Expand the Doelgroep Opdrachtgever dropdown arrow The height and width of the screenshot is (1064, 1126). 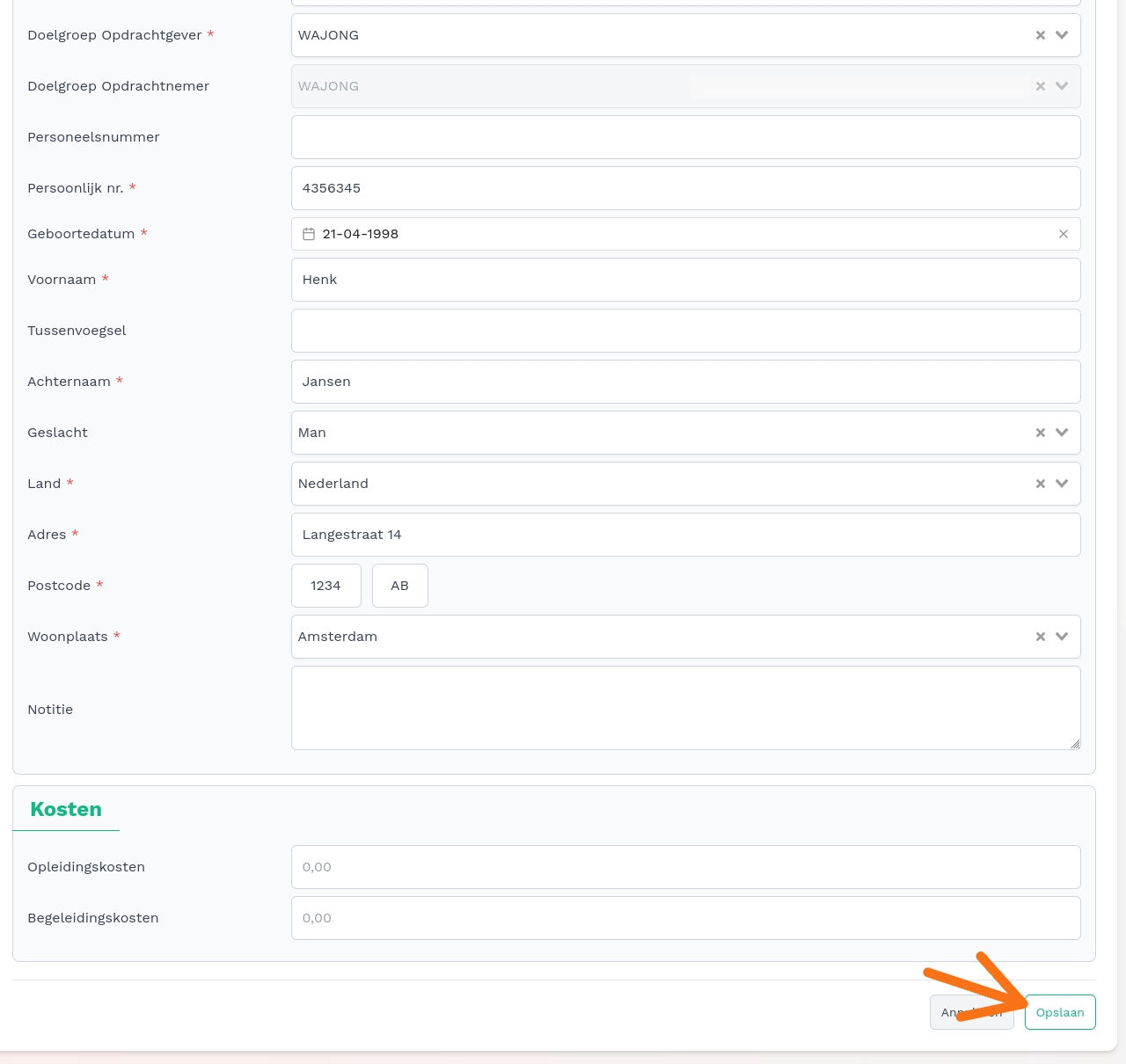click(x=1062, y=35)
